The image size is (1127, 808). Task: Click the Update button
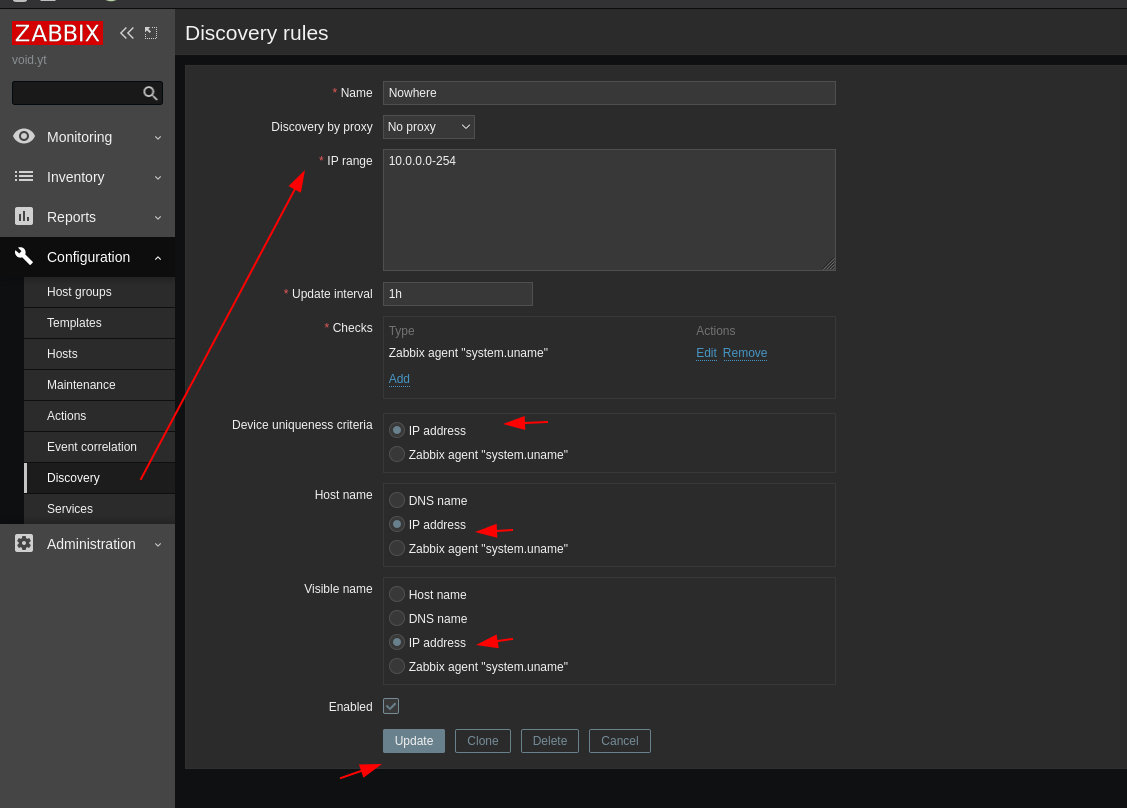click(414, 740)
